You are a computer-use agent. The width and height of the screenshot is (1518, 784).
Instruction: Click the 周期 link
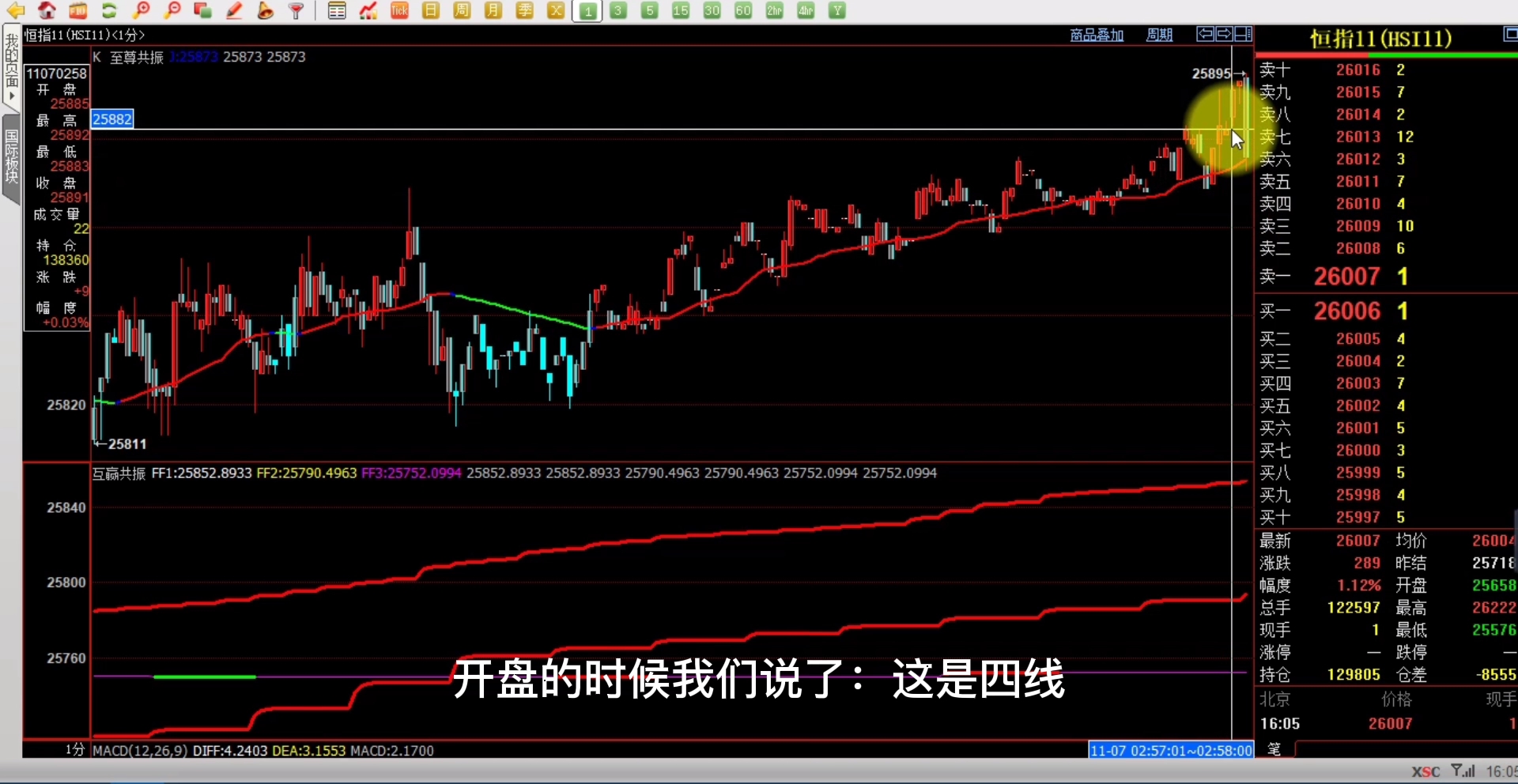tap(1159, 35)
